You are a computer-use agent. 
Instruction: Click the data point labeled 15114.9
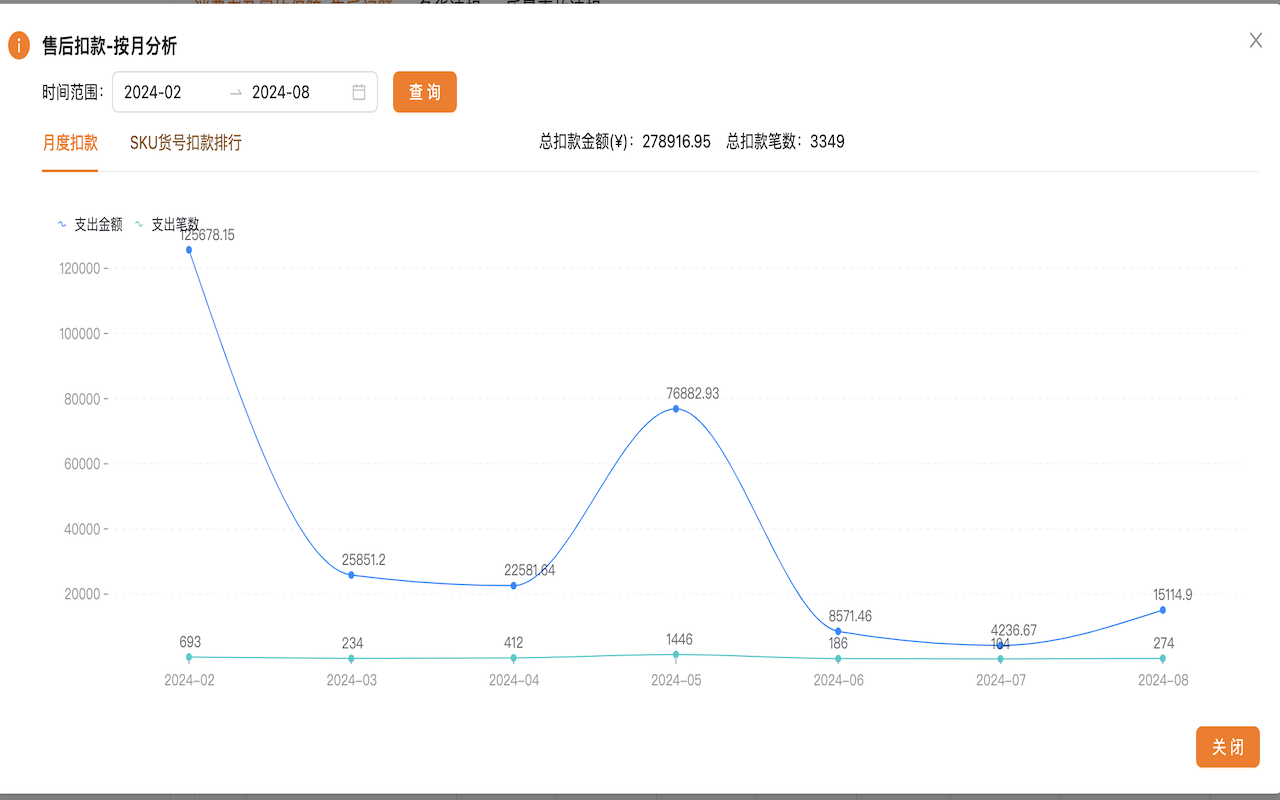click(x=1163, y=608)
